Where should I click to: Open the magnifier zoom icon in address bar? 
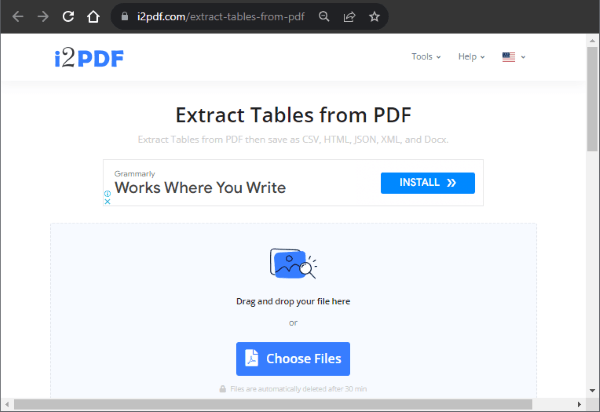(324, 17)
